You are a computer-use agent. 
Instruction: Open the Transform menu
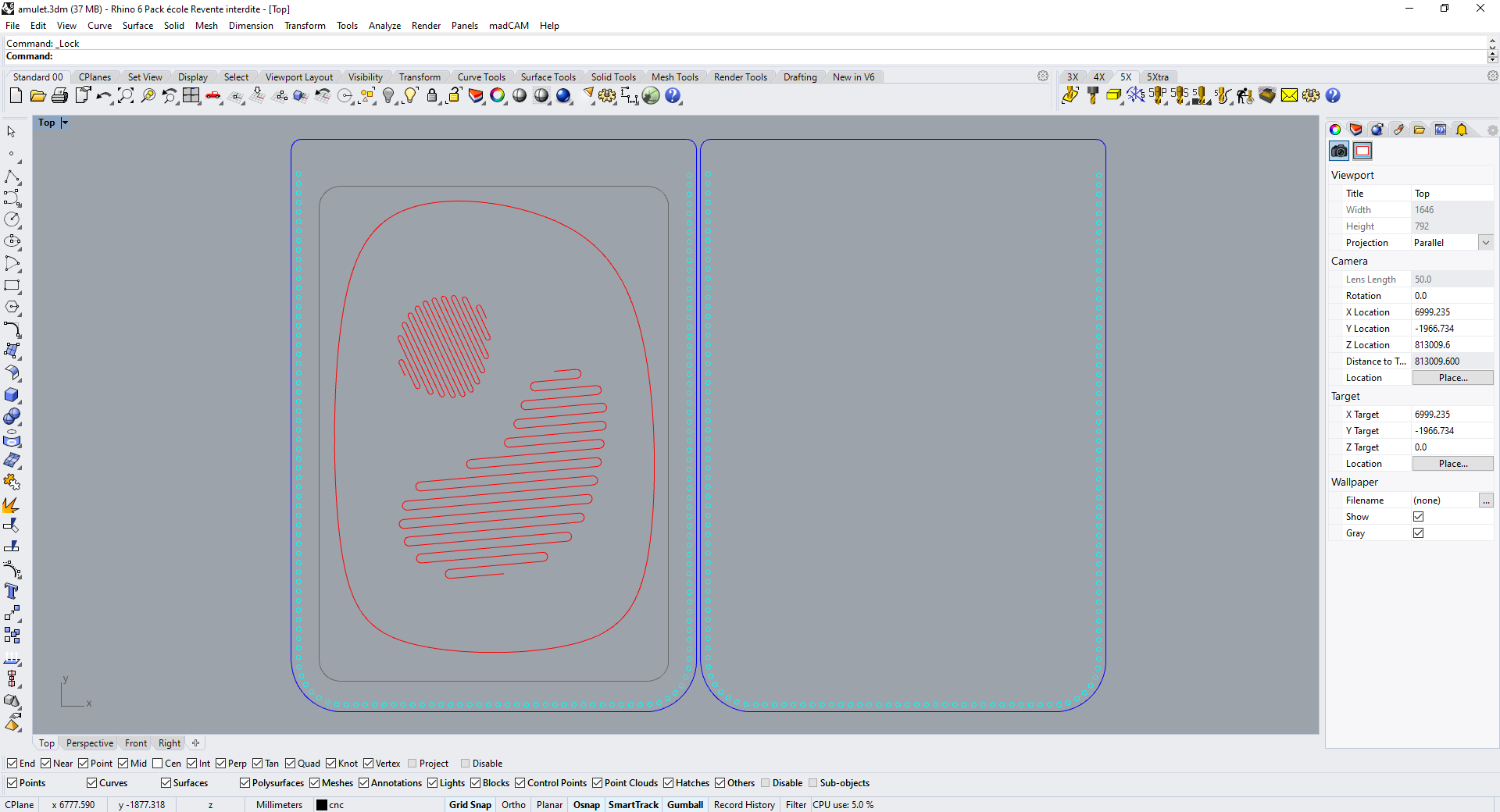305,25
